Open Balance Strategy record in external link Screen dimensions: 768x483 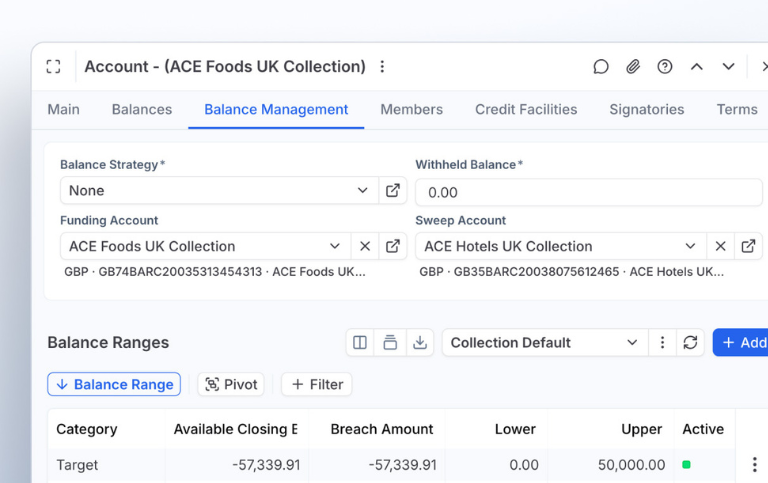393,191
